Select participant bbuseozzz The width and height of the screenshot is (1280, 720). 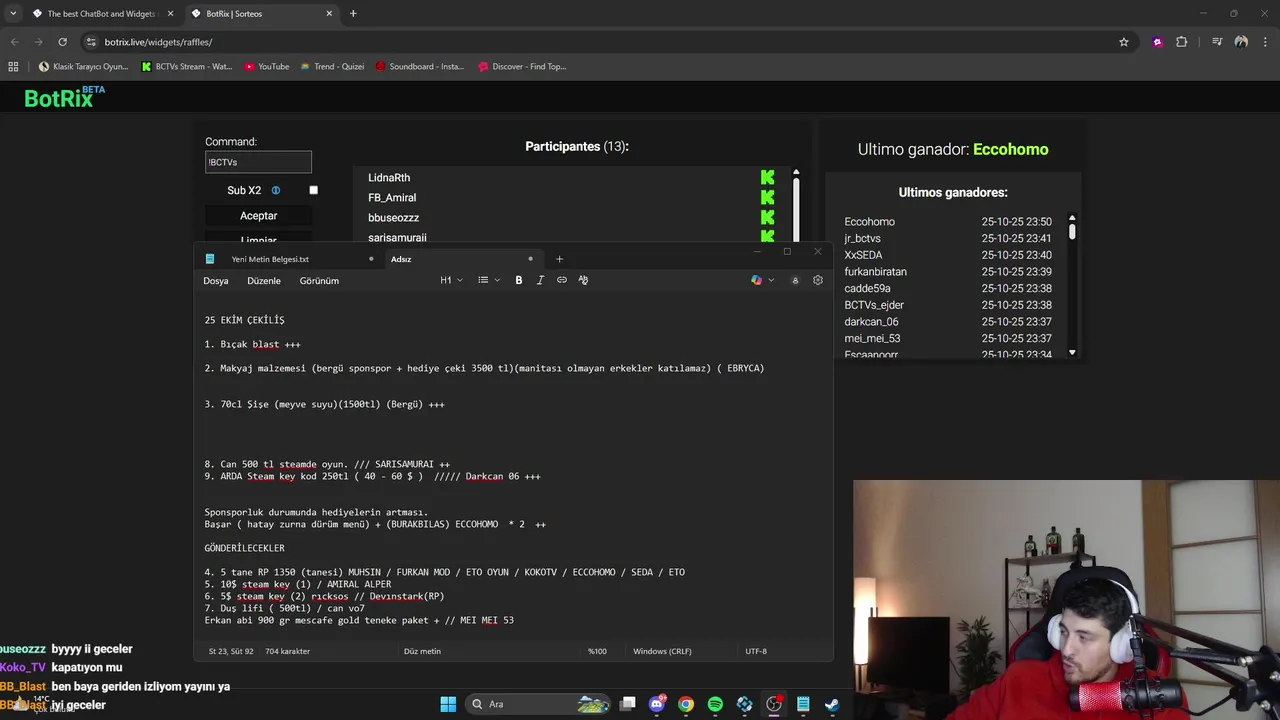click(393, 218)
